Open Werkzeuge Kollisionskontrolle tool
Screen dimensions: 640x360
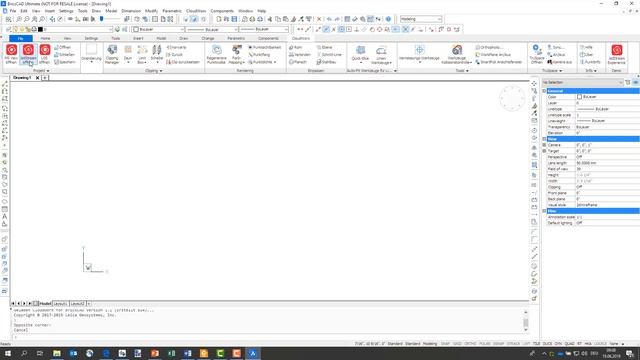click(x=457, y=54)
